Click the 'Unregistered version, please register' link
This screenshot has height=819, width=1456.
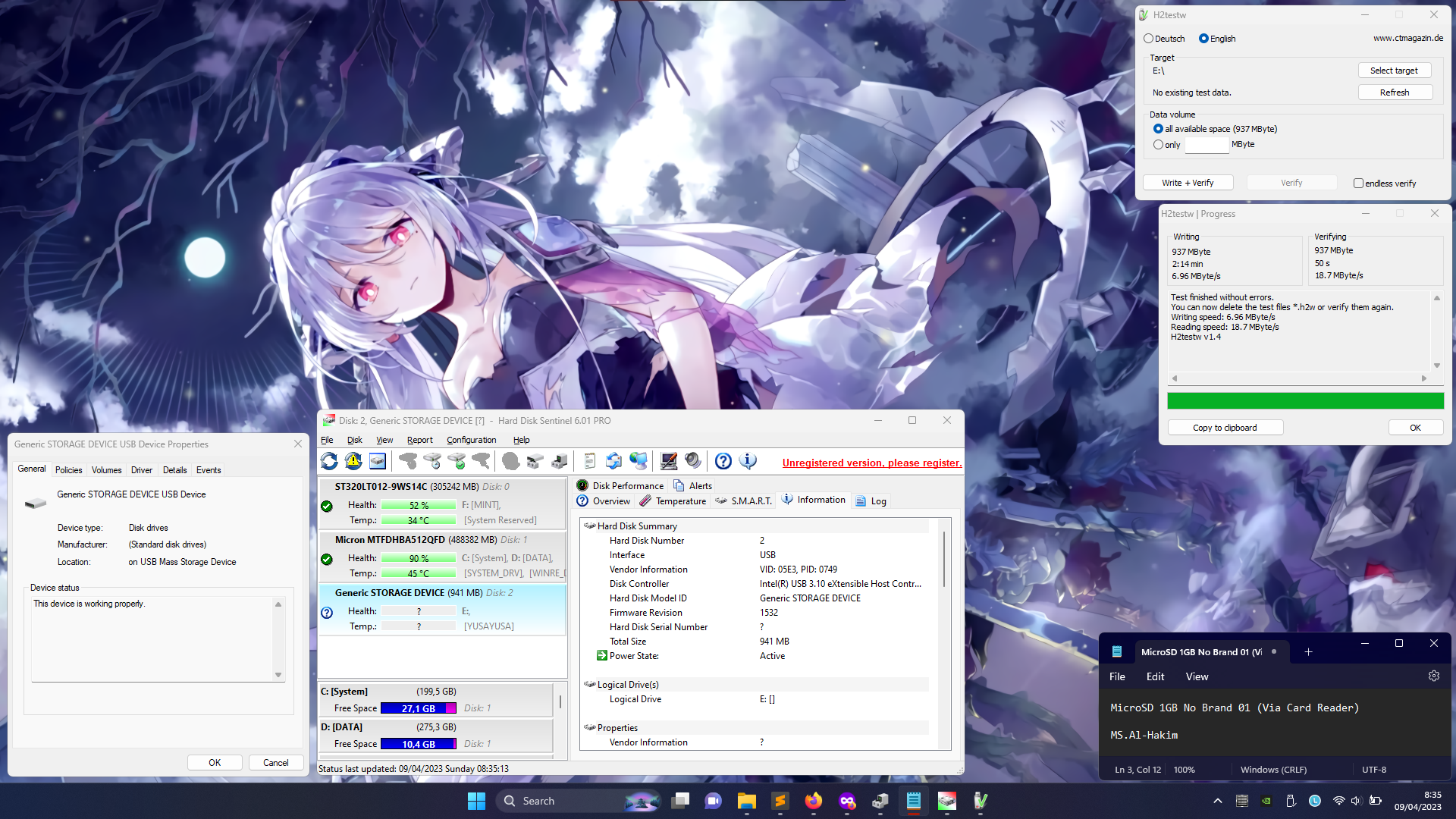pos(872,463)
